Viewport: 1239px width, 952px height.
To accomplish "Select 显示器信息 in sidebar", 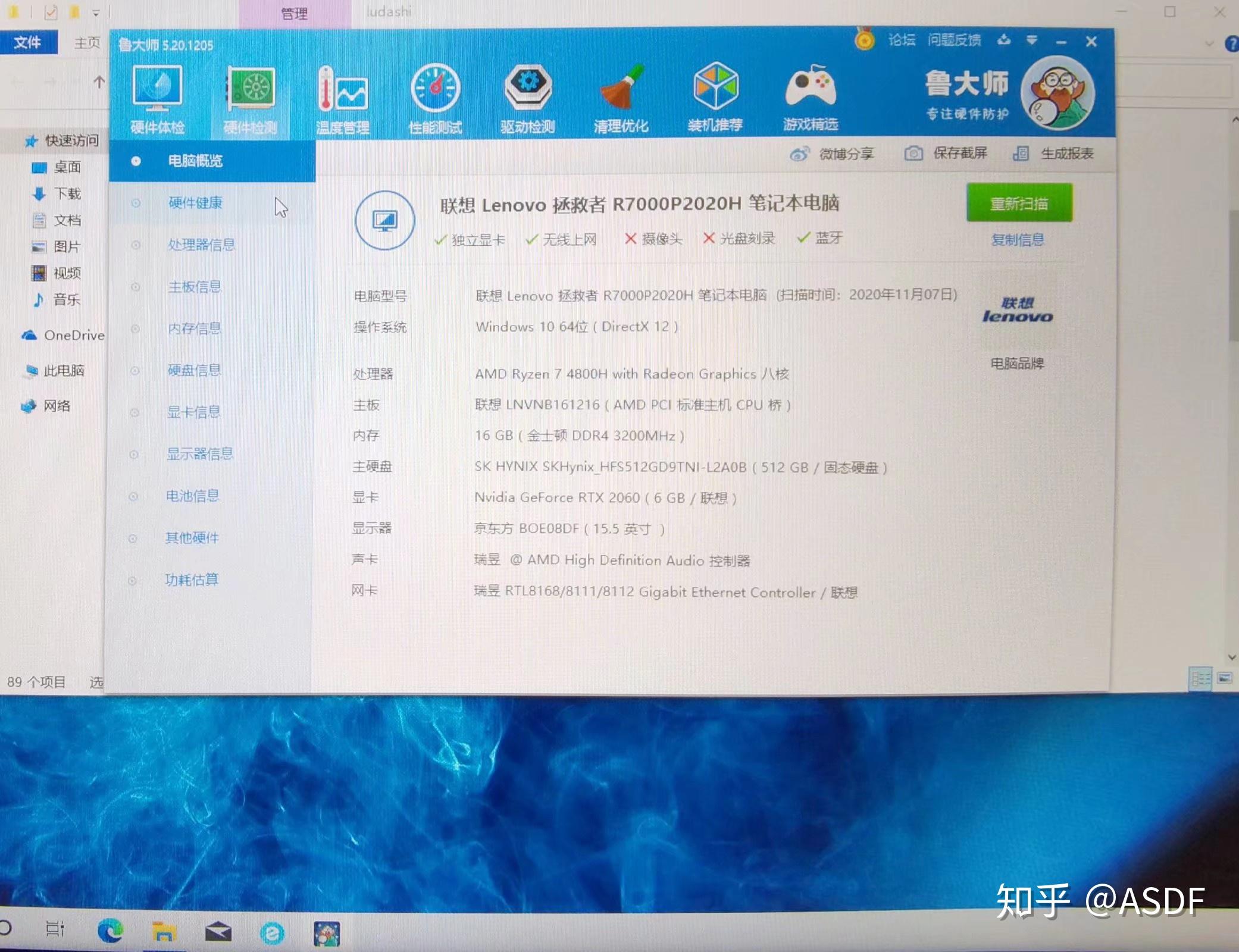I will [209, 454].
